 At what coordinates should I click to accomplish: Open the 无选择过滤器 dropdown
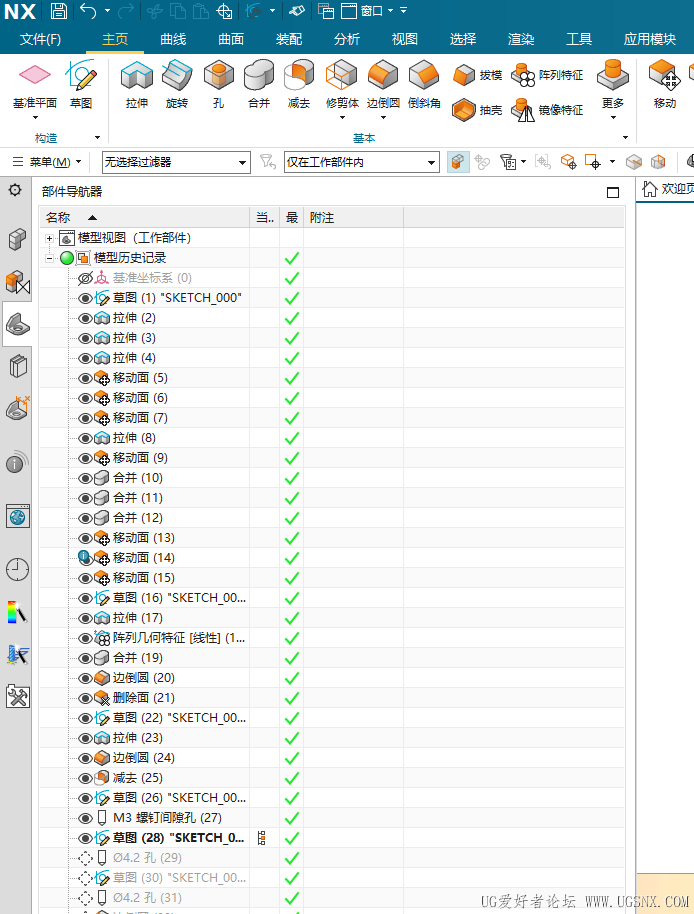coord(176,162)
